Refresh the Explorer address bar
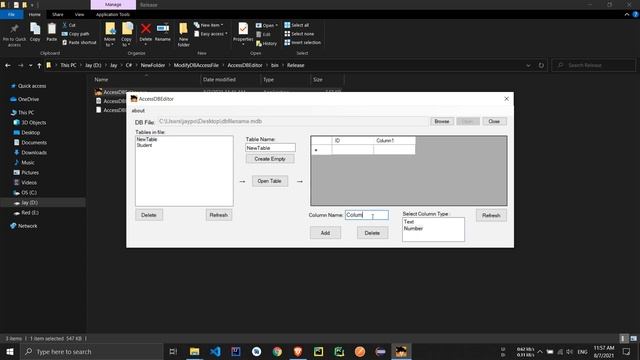Image resolution: width=640 pixels, height=360 pixels. [x=541, y=65]
